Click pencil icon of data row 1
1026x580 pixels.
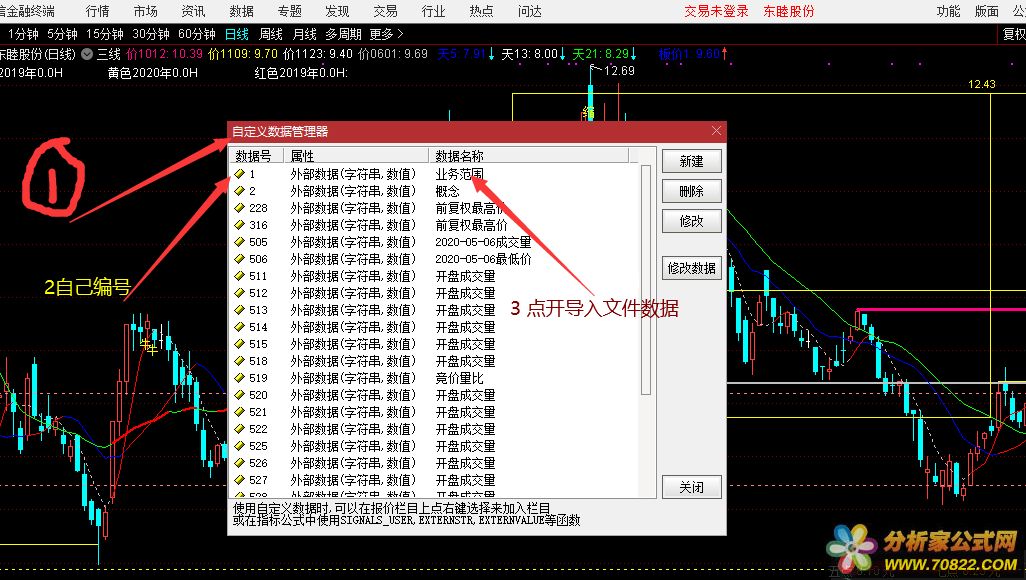tap(239, 174)
